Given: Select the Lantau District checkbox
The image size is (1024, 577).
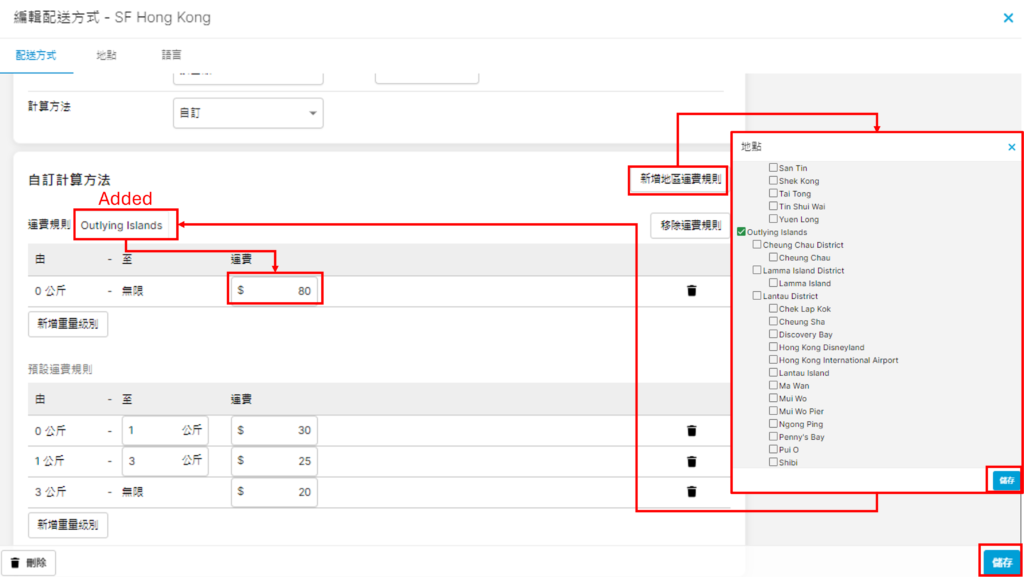Looking at the screenshot, I should [757, 296].
